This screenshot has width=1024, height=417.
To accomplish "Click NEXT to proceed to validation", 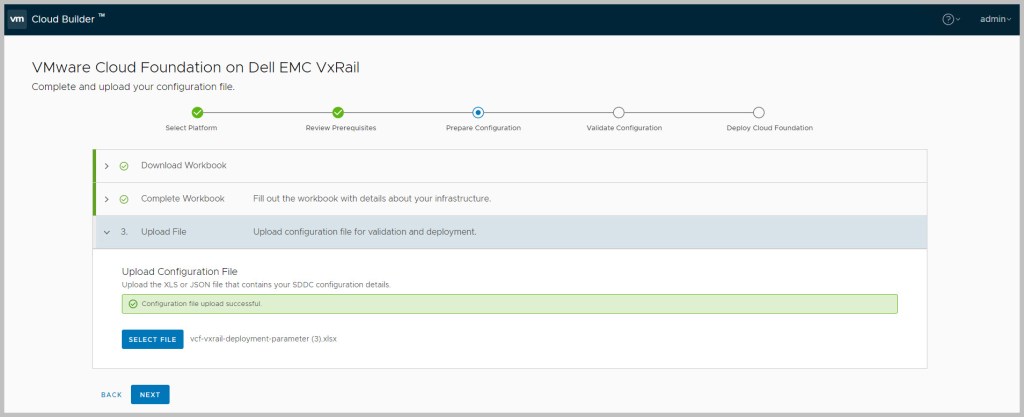I will (150, 395).
